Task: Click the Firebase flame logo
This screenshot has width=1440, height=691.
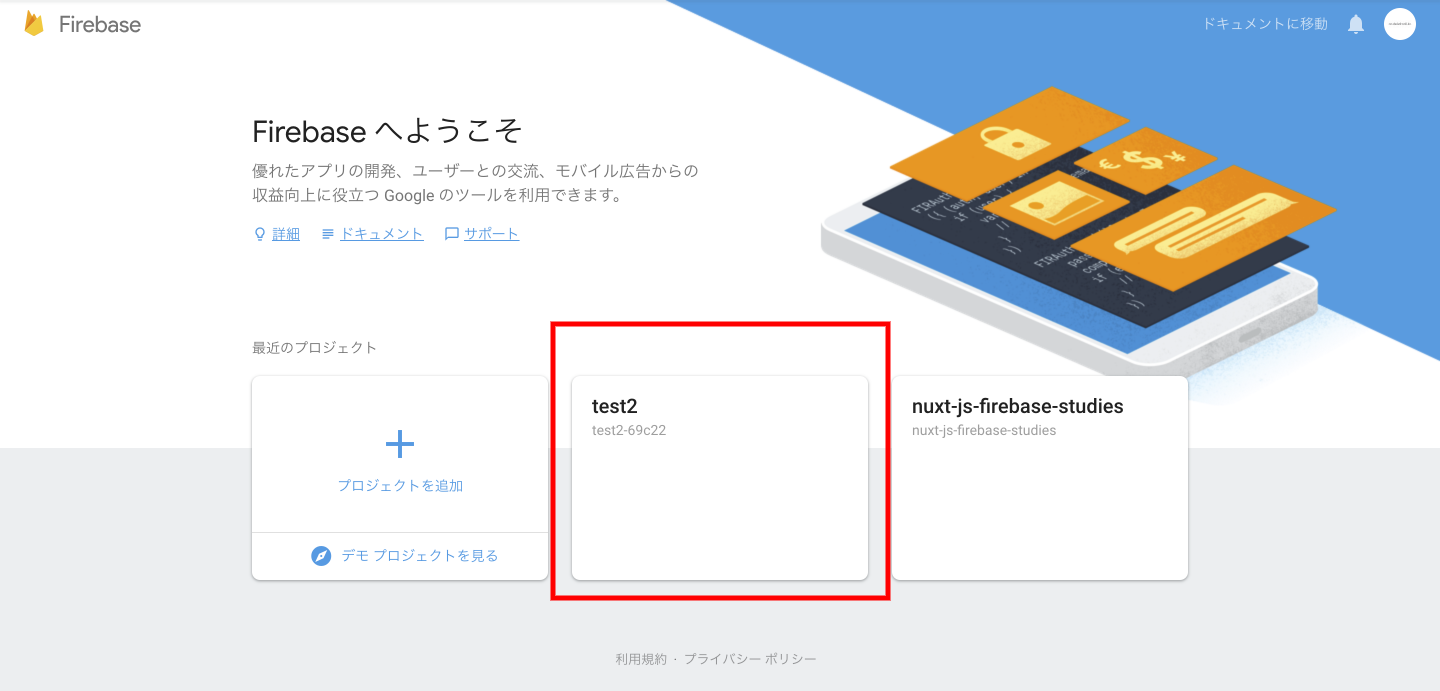Action: pos(34,24)
